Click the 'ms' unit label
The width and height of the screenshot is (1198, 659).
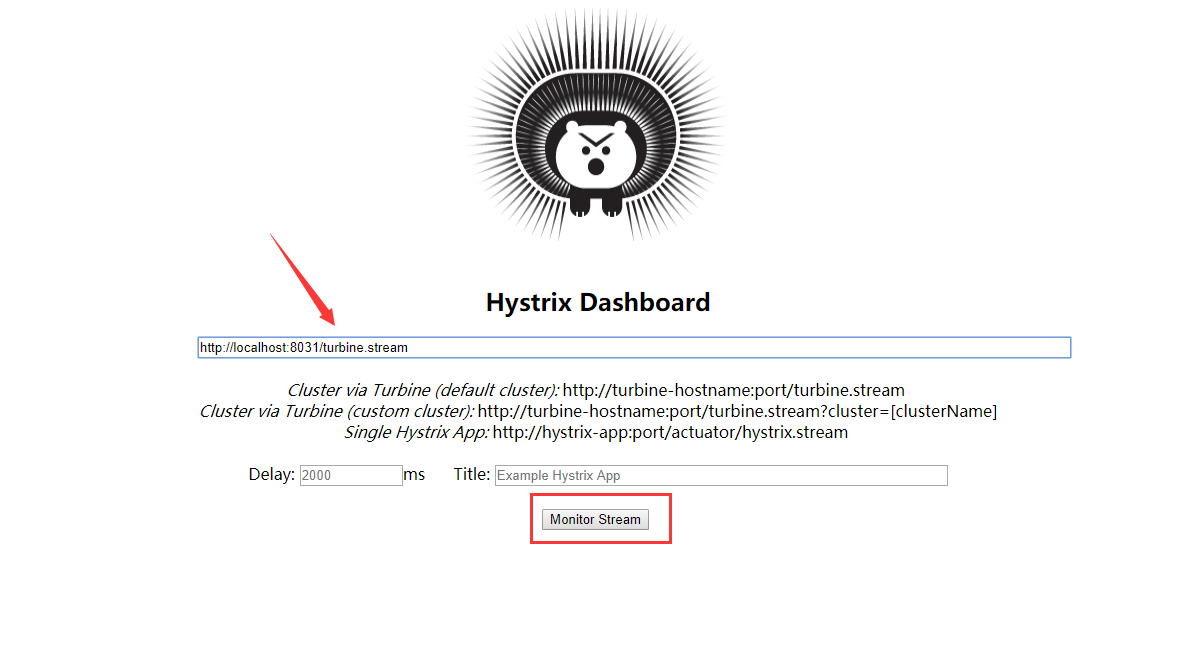pyautogui.click(x=414, y=474)
